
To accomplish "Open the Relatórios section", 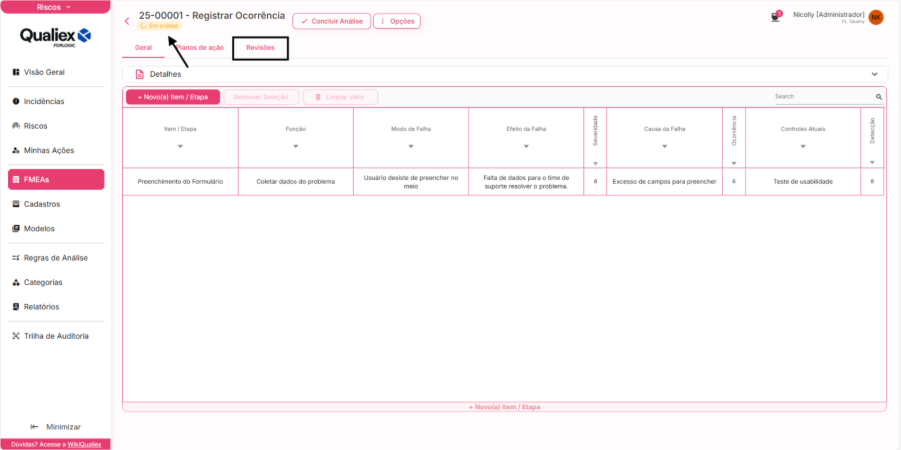I will tap(41, 307).
